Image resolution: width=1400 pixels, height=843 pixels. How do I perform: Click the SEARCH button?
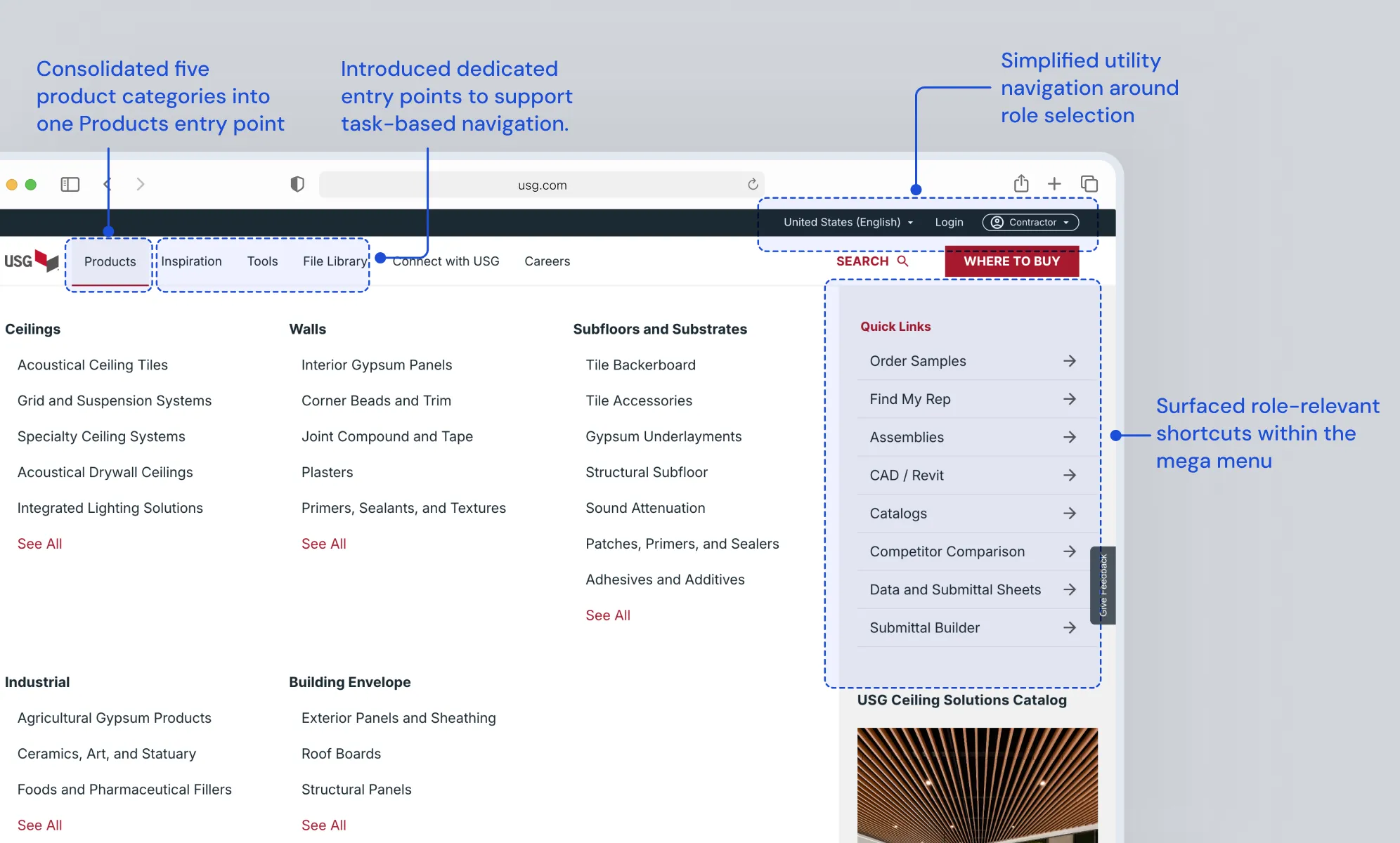pos(872,261)
